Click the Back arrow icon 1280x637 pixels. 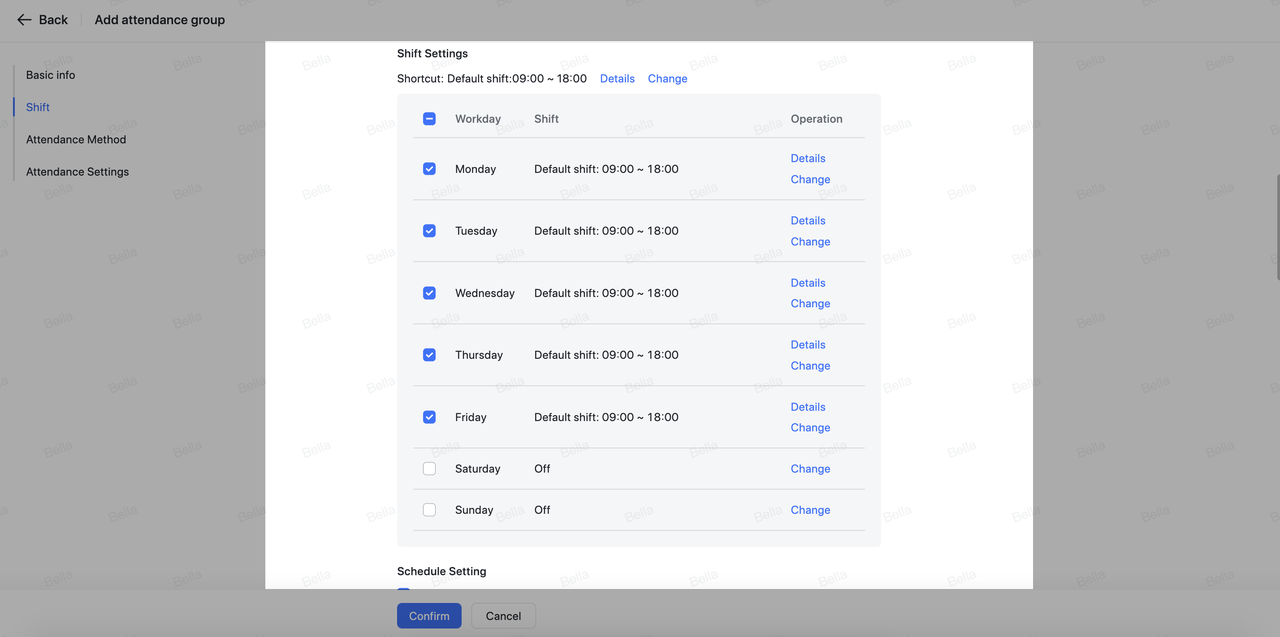pyautogui.click(x=24, y=20)
